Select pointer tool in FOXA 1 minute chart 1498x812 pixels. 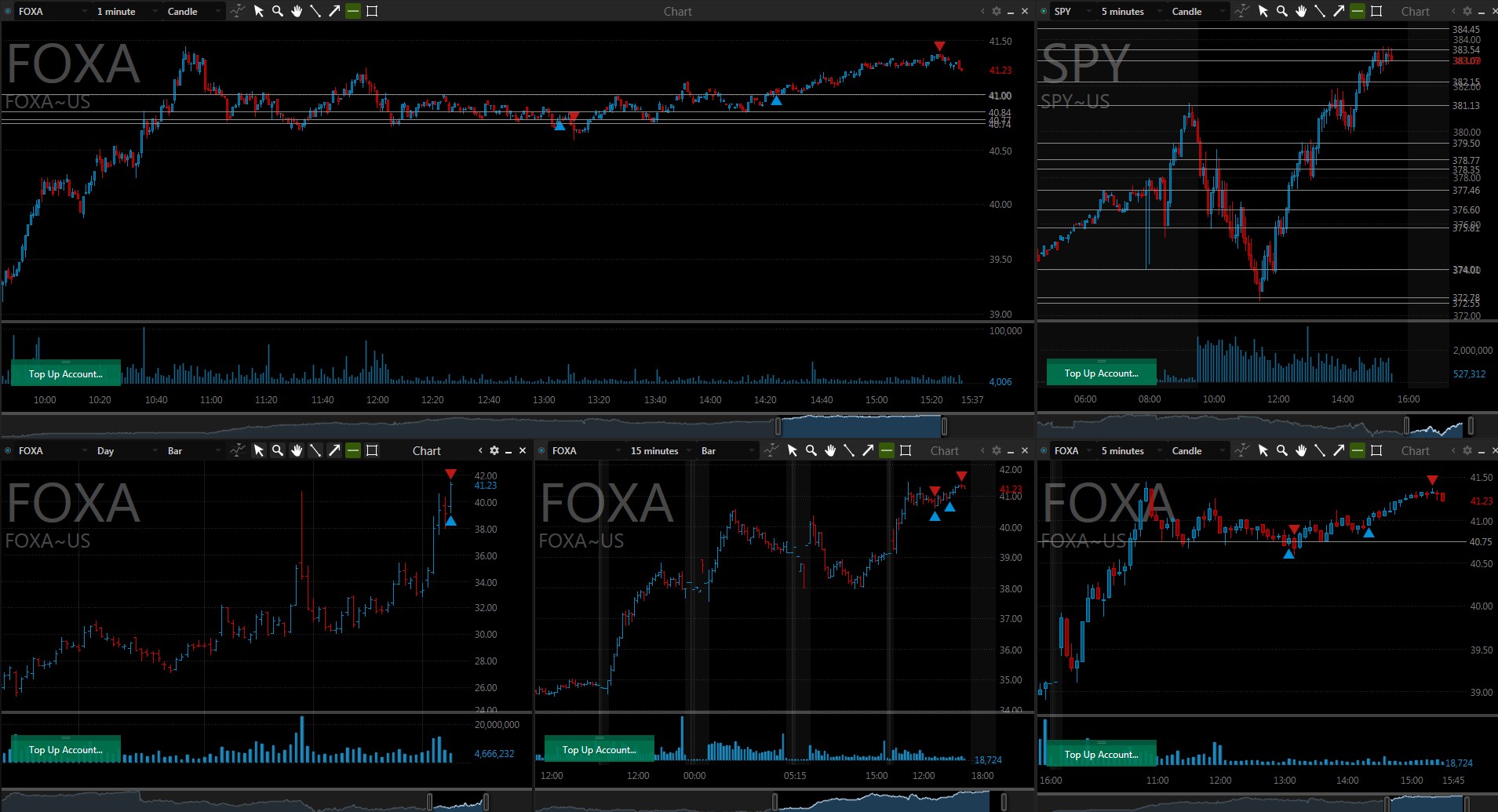(x=259, y=11)
